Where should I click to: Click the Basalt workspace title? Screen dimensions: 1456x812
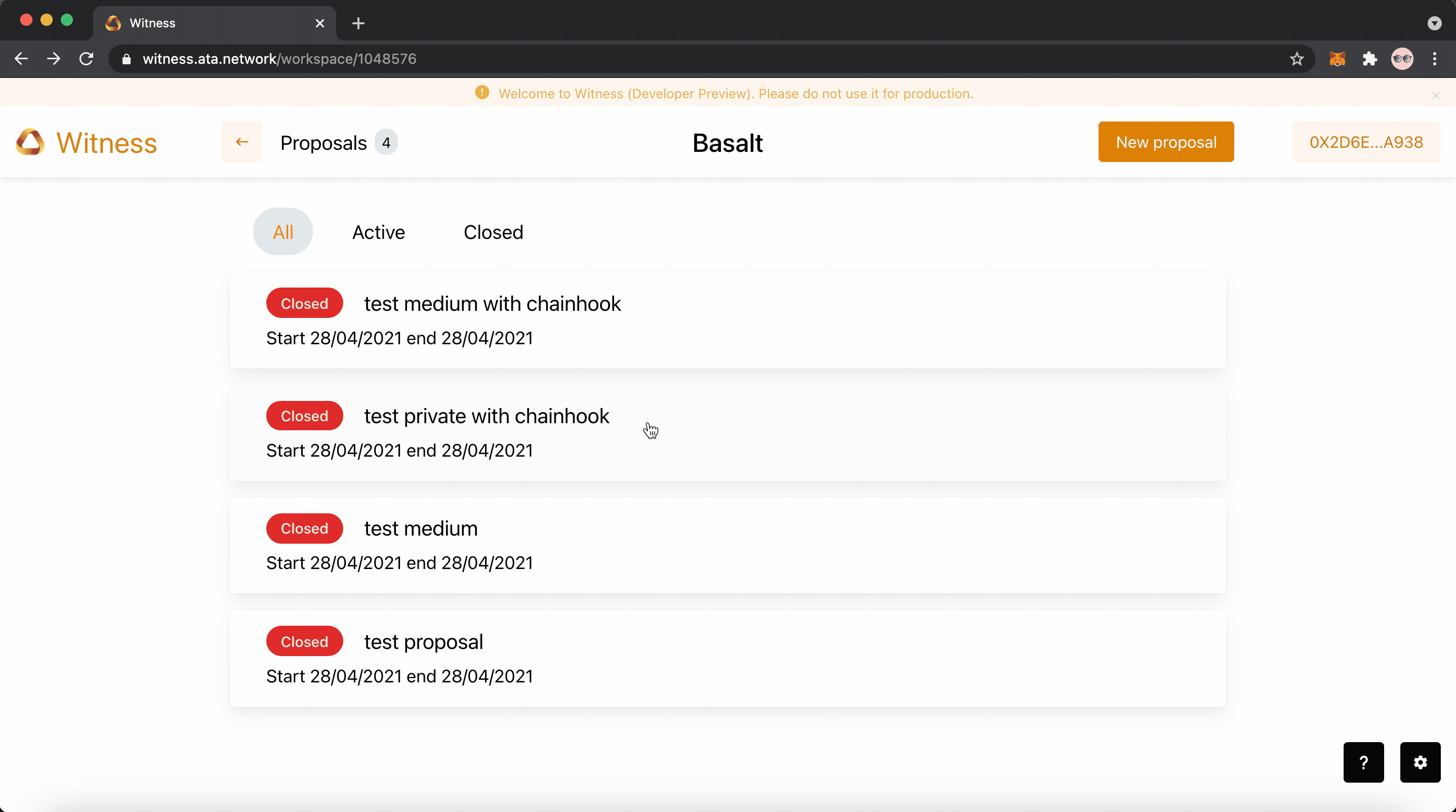[x=727, y=142]
